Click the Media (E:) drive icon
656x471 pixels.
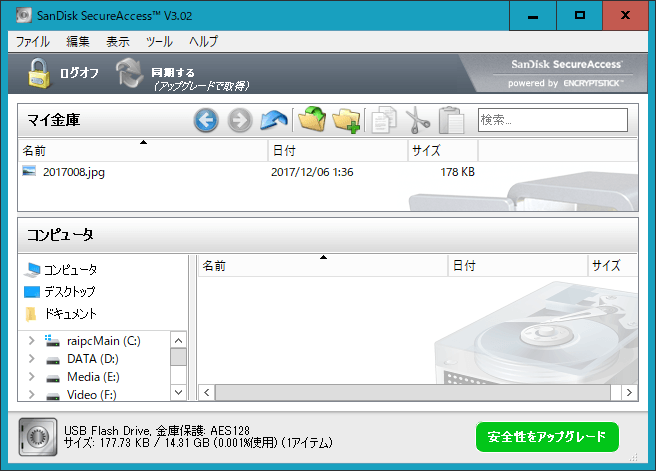(x=53, y=378)
